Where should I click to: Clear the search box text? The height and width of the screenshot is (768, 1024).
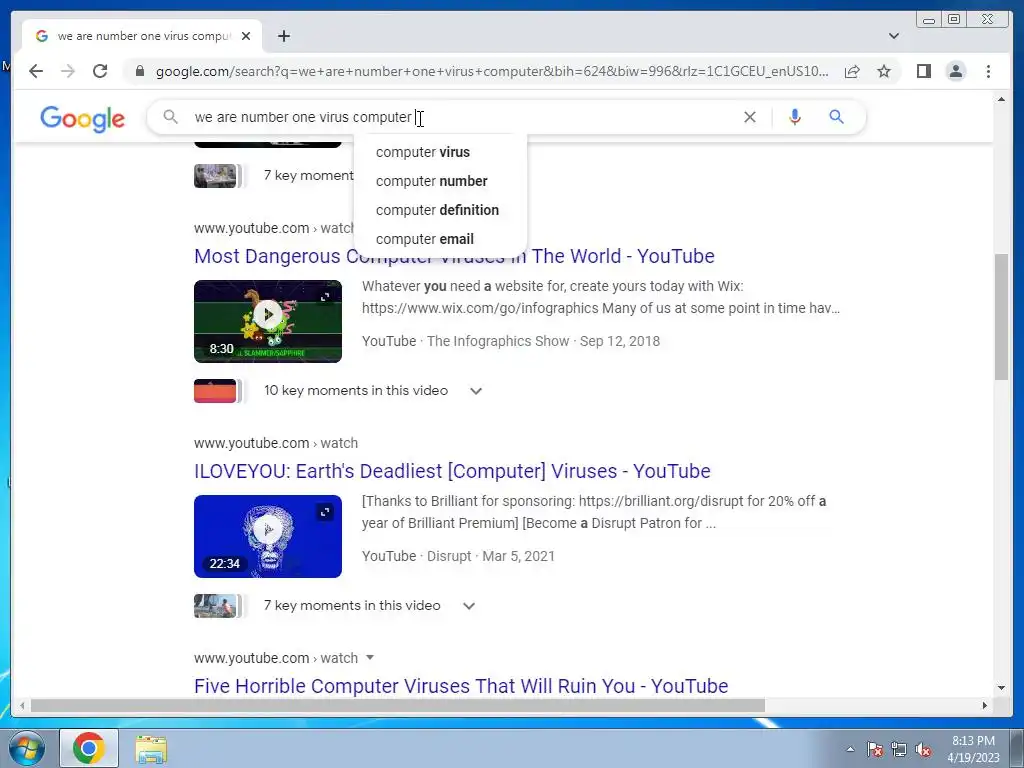pyautogui.click(x=750, y=117)
